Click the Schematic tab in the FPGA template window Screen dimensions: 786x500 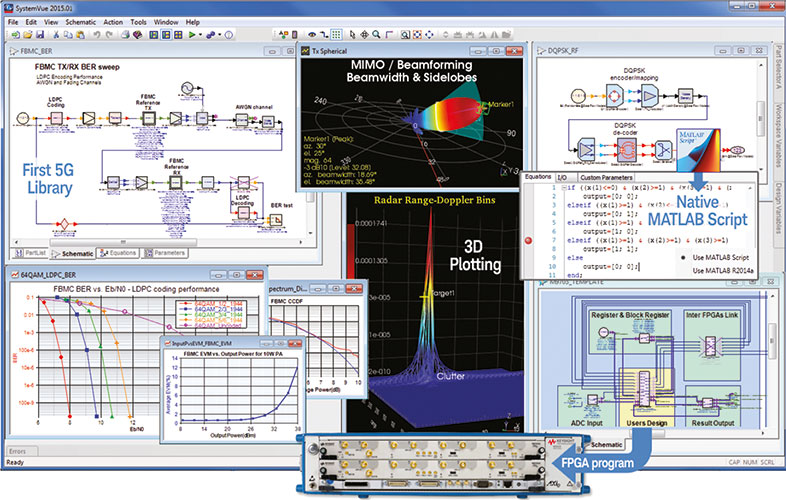tap(606, 445)
